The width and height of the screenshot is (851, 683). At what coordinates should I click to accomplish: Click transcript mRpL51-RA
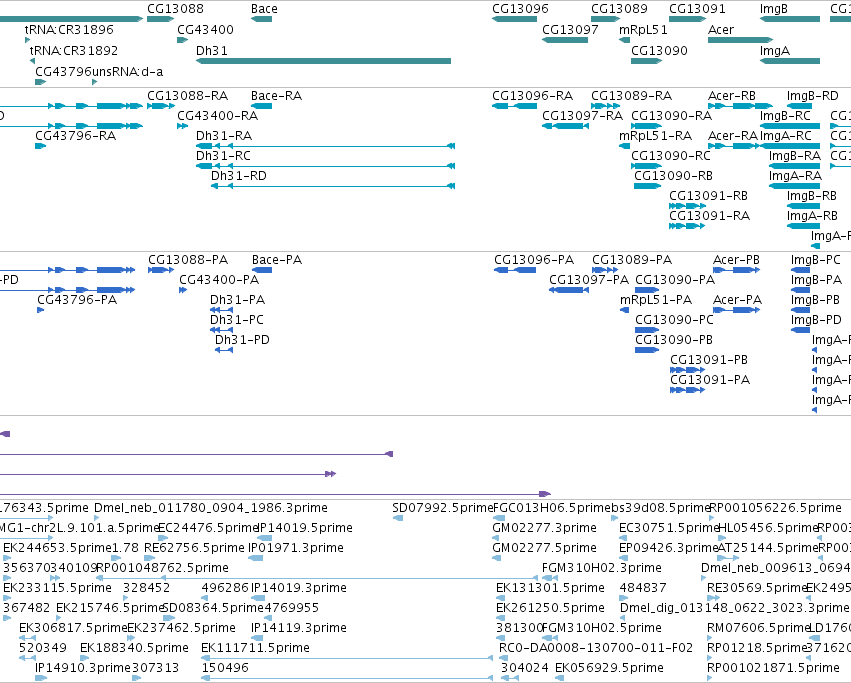pos(656,136)
